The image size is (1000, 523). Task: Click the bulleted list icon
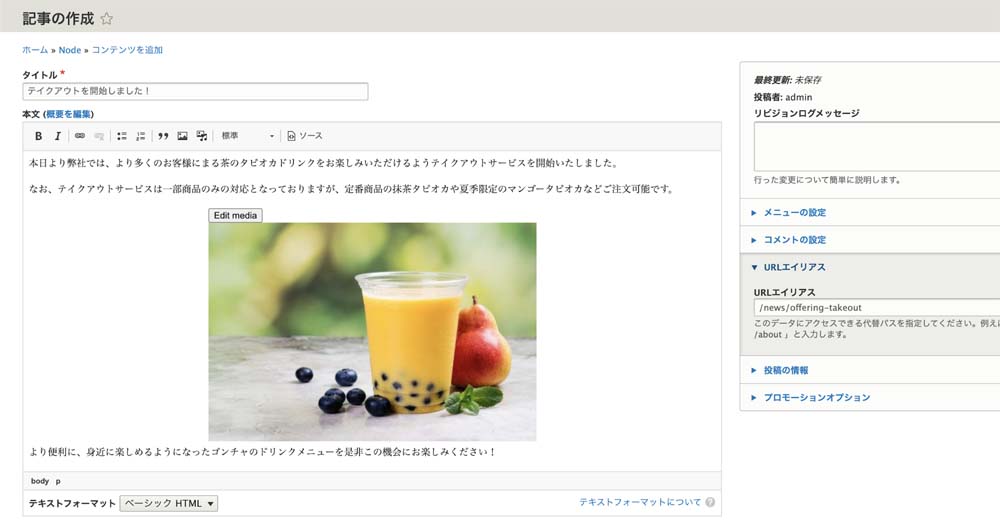click(x=122, y=136)
